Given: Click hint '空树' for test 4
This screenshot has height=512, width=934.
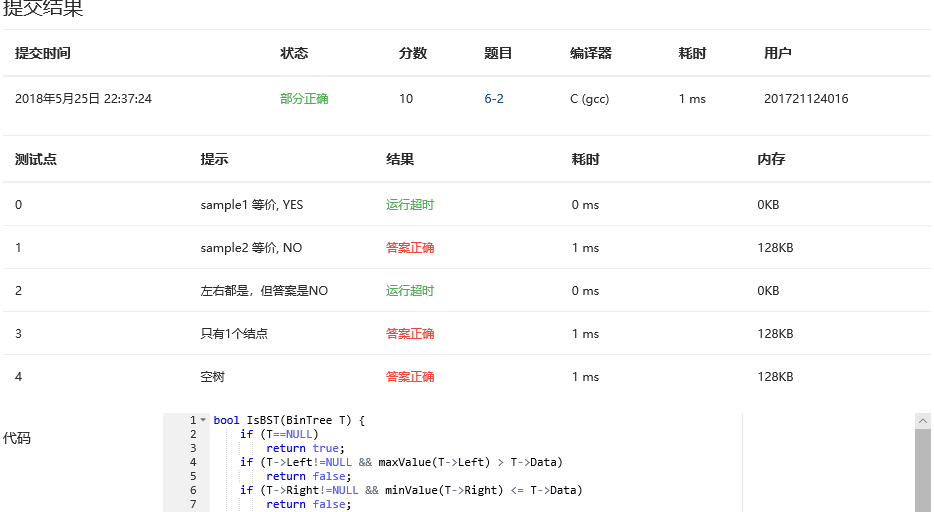Looking at the screenshot, I should click(212, 376).
